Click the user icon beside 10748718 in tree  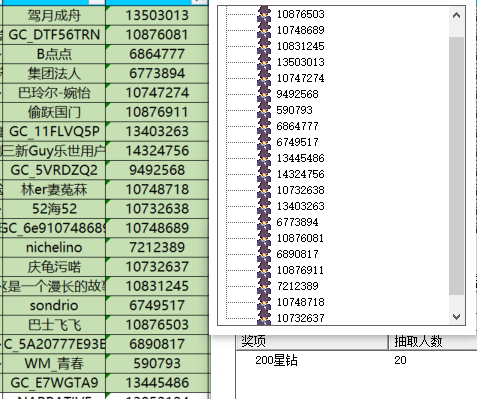tap(264, 302)
